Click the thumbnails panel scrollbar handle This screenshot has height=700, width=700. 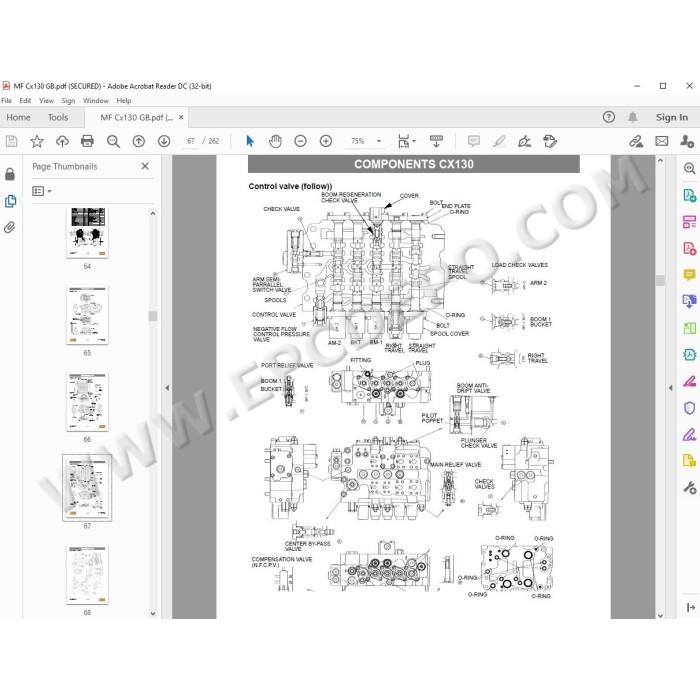[x=153, y=316]
